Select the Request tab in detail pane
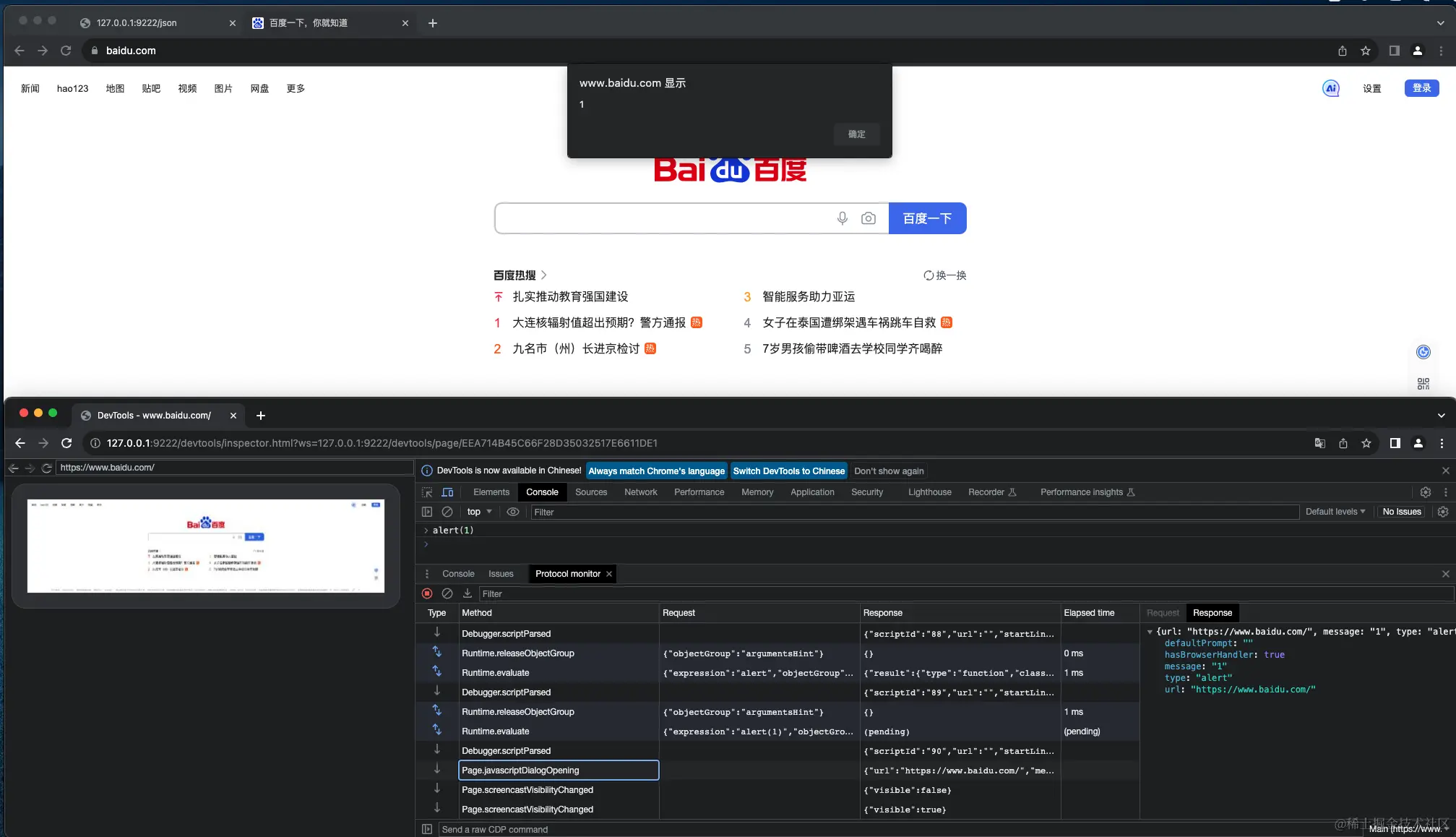The height and width of the screenshot is (837, 1456). 1163,613
